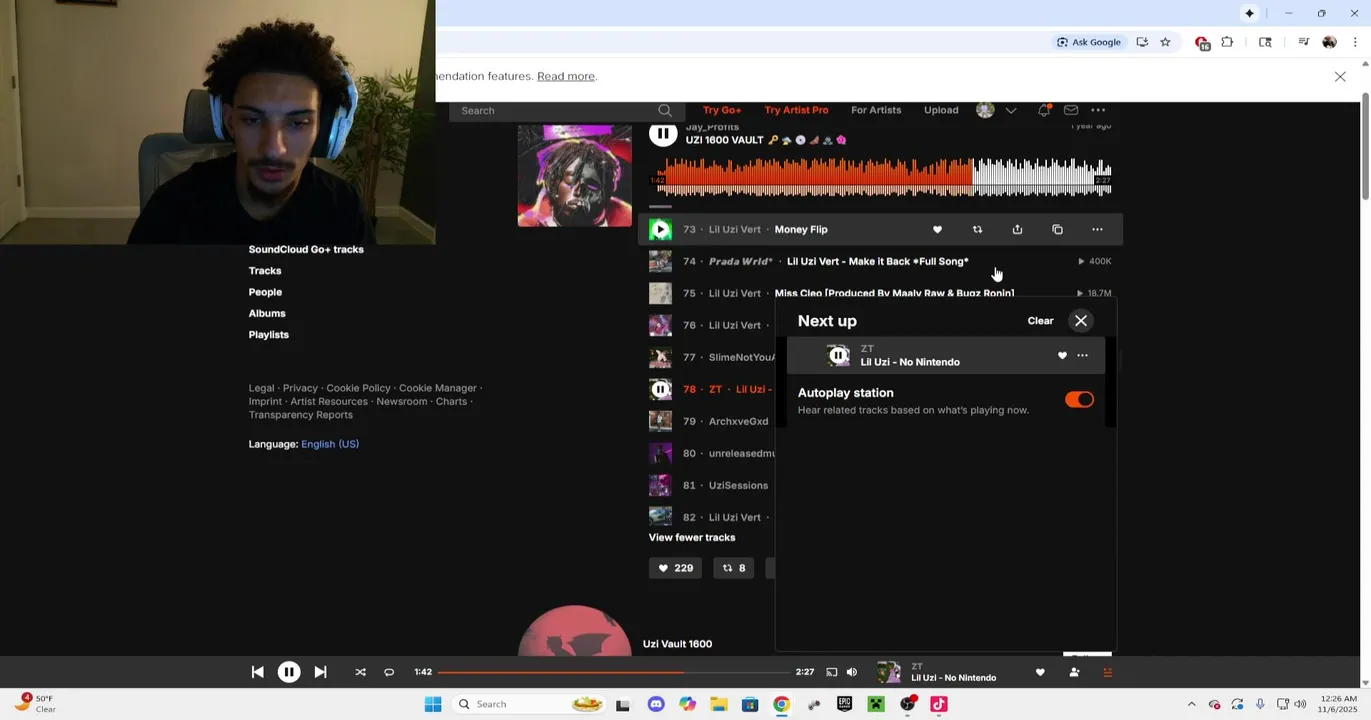Change language English (US) link

click(330, 444)
